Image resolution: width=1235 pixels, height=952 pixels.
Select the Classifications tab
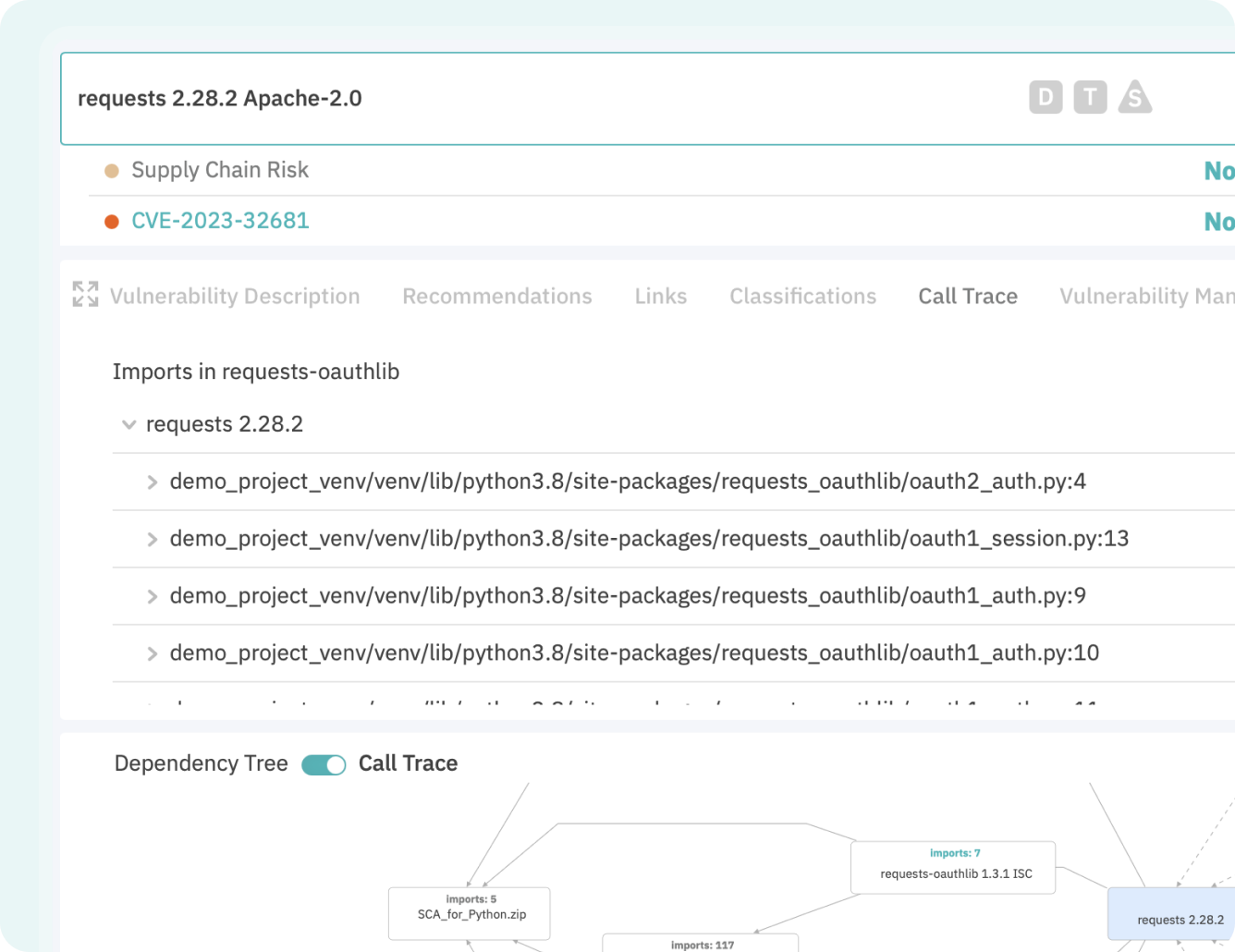coord(802,296)
